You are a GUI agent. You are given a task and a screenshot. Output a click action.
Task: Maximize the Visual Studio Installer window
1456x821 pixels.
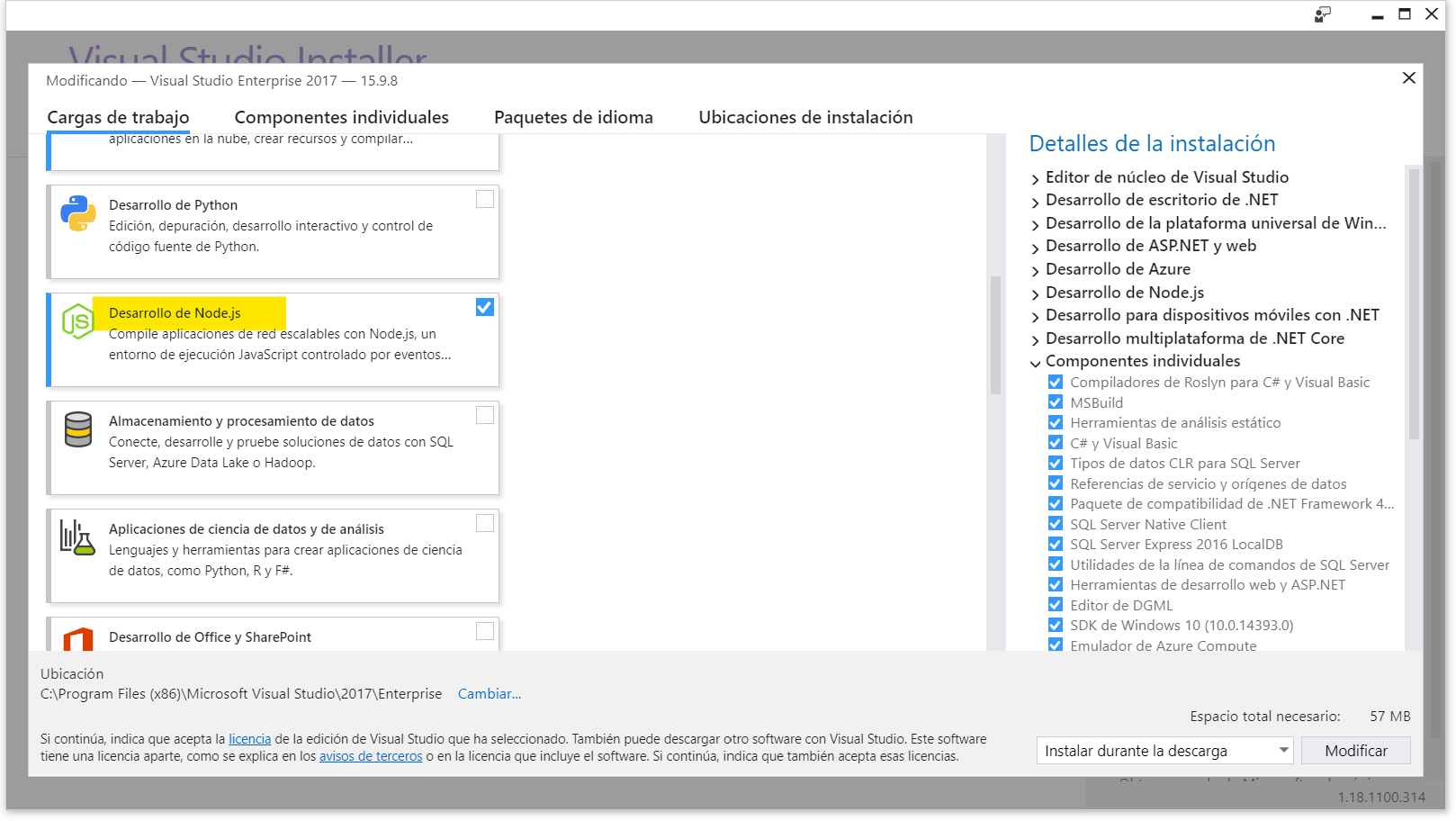click(x=1405, y=14)
